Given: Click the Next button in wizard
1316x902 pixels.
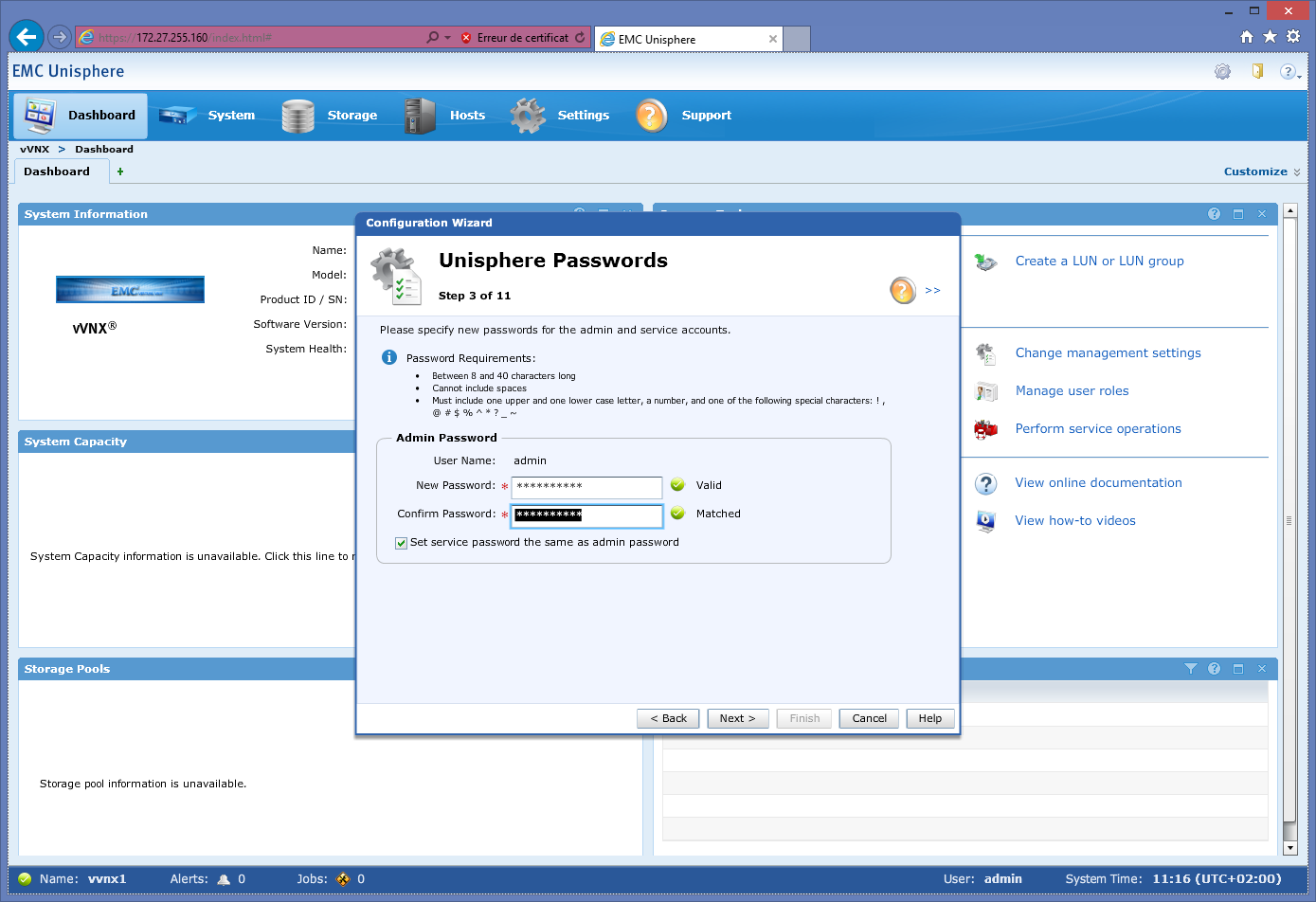Looking at the screenshot, I should pyautogui.click(x=737, y=718).
